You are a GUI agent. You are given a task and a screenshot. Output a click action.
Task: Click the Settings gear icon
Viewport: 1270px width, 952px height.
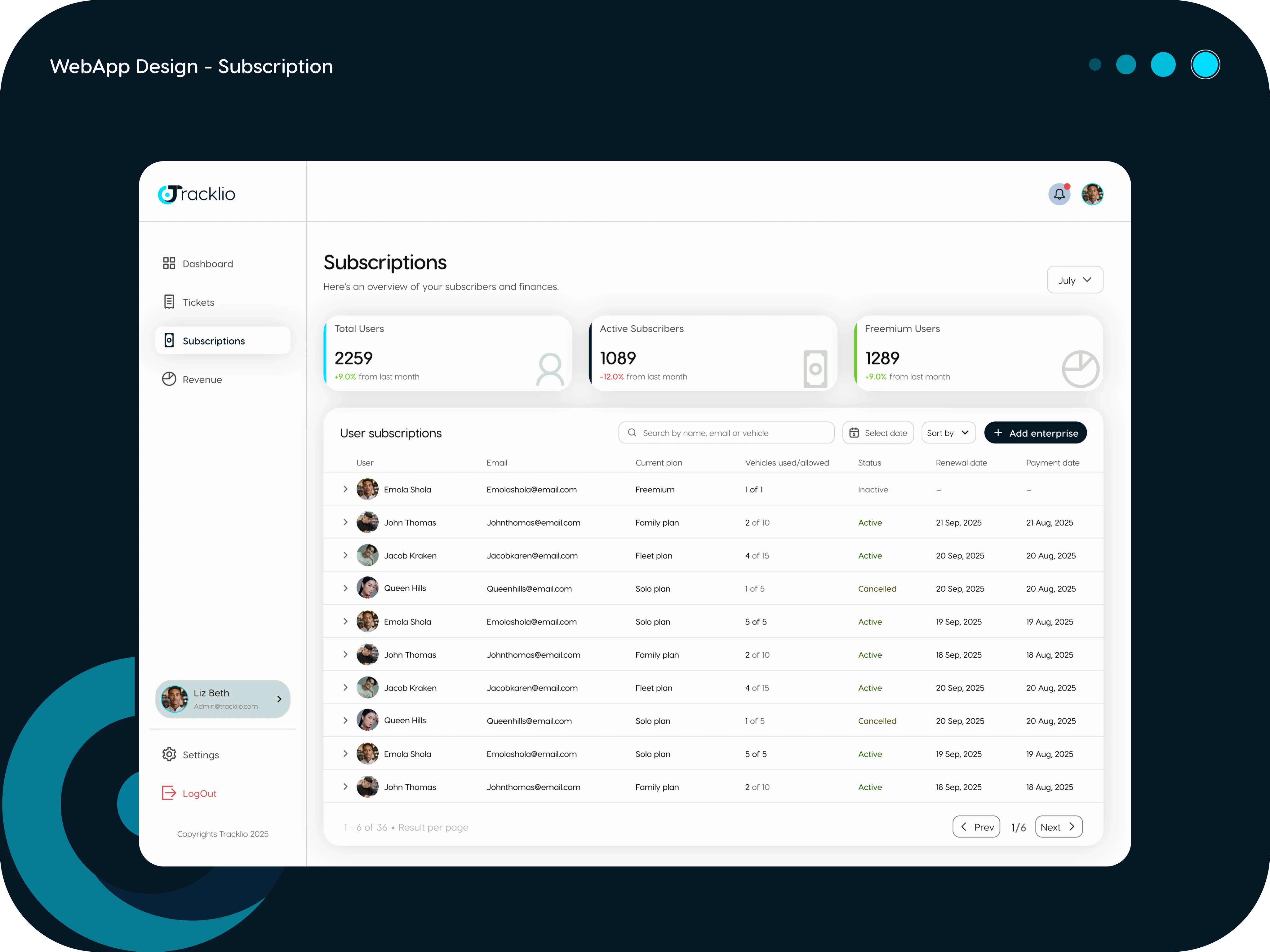(169, 754)
